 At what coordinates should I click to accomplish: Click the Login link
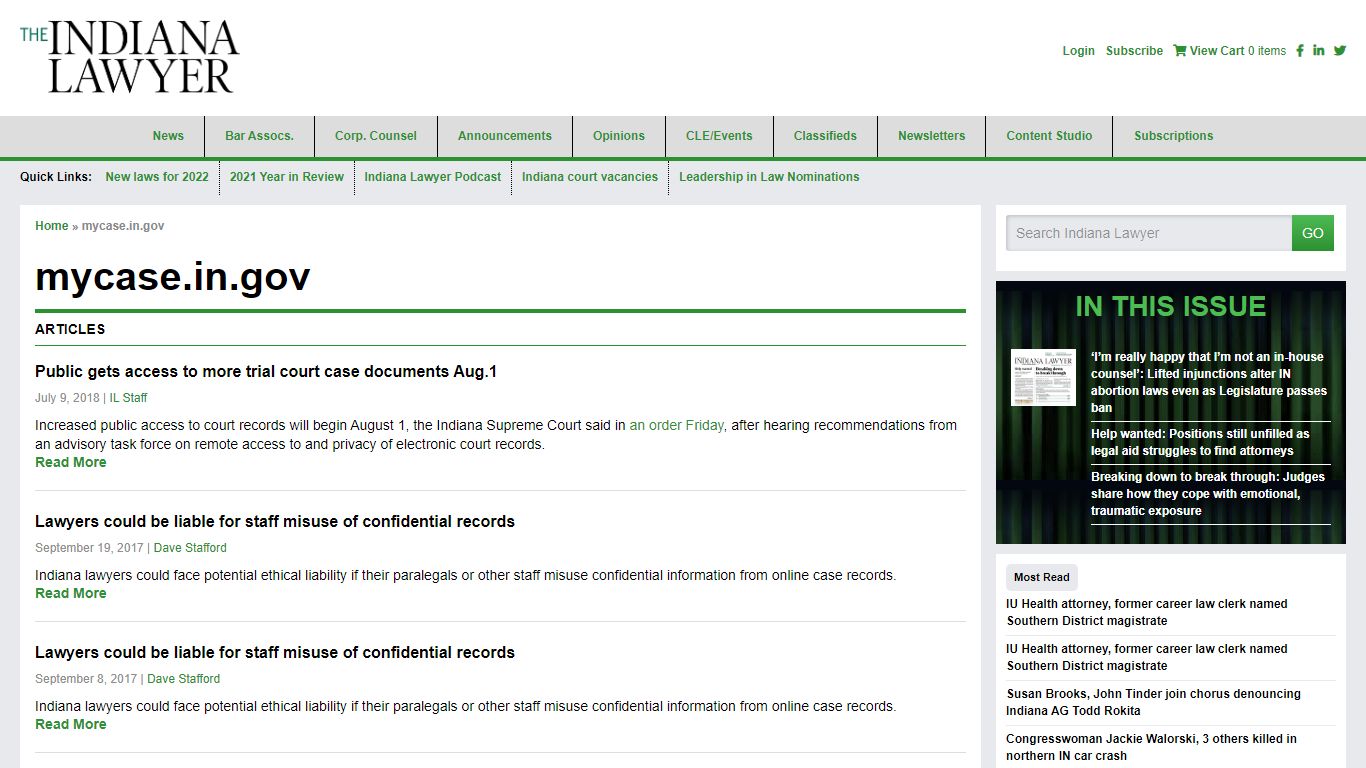(1078, 51)
